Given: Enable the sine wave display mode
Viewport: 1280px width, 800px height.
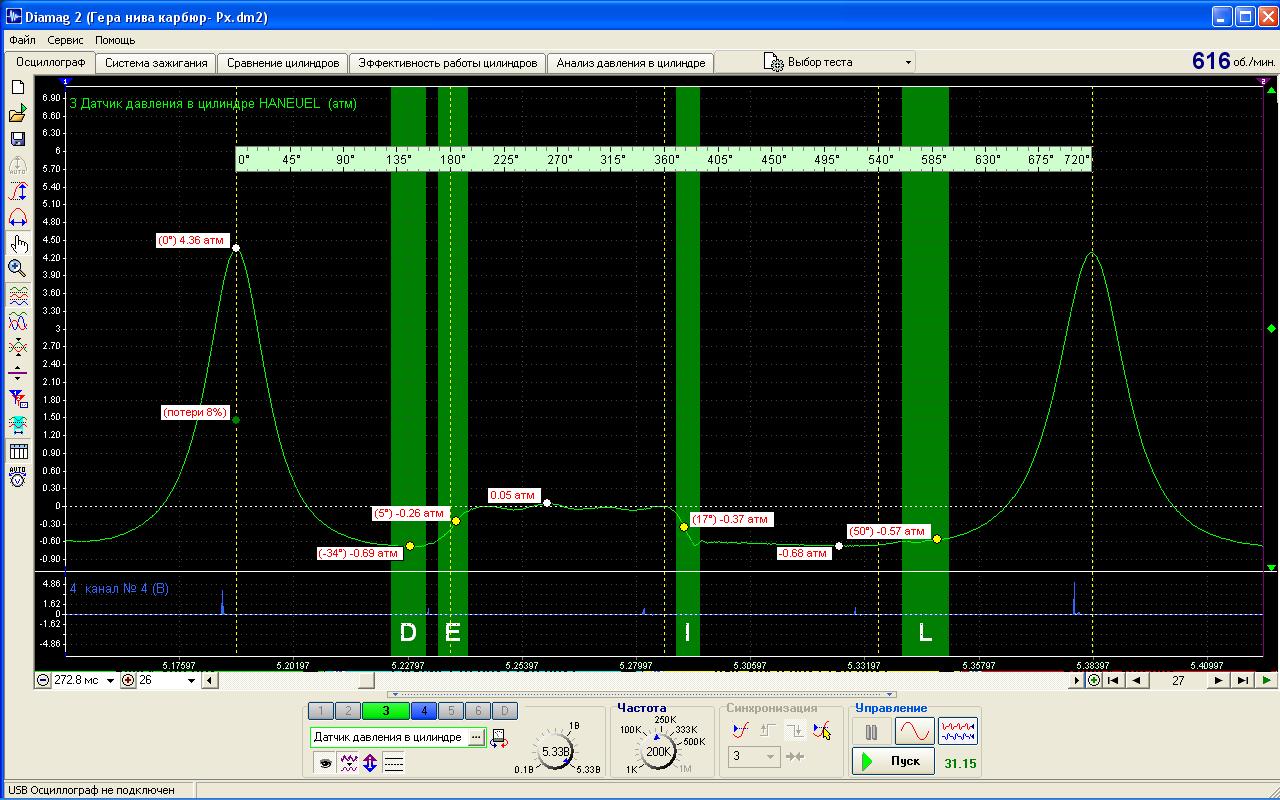Looking at the screenshot, I should click(x=914, y=731).
